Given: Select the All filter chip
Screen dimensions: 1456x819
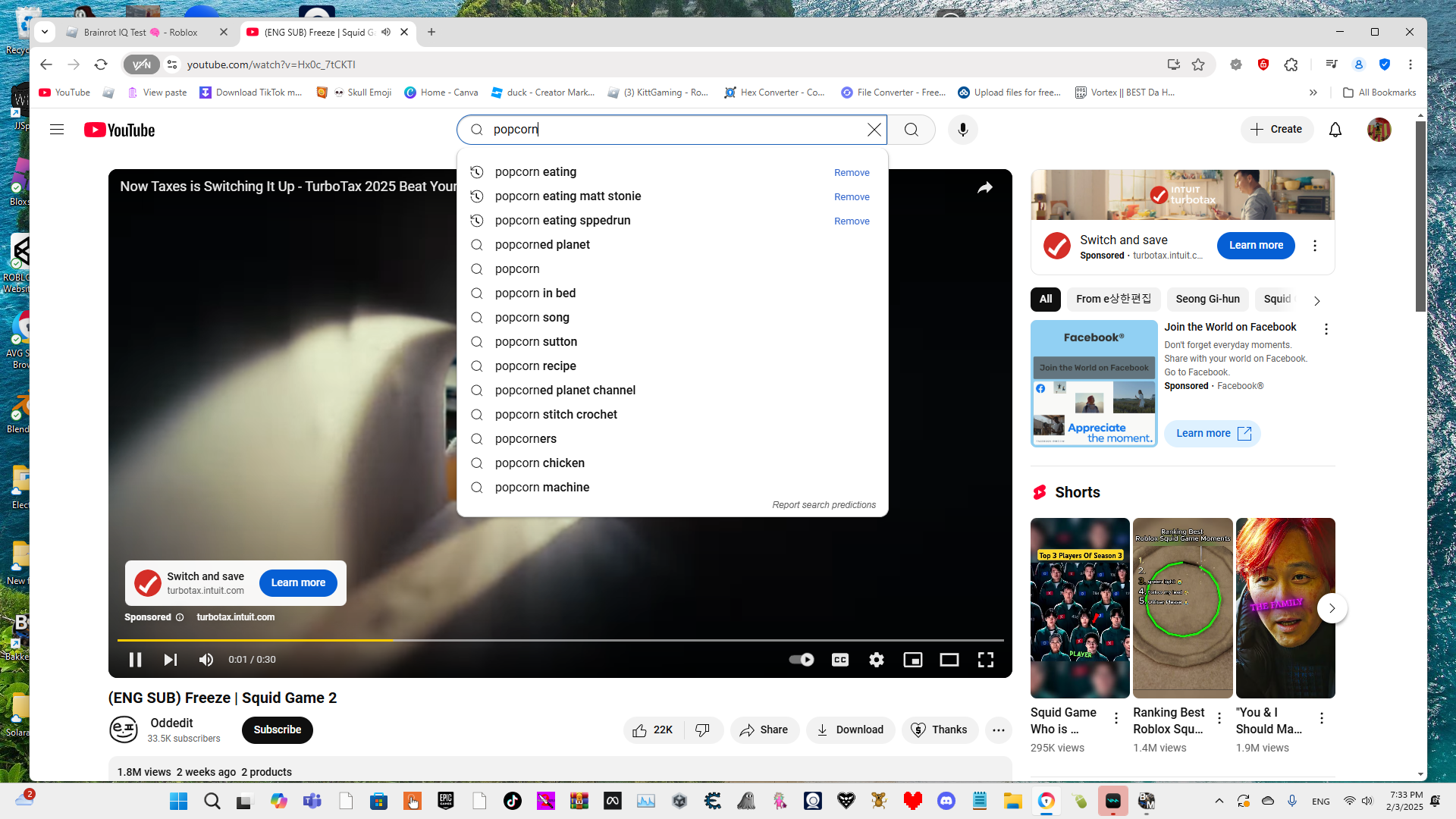Looking at the screenshot, I should pos(1046,300).
